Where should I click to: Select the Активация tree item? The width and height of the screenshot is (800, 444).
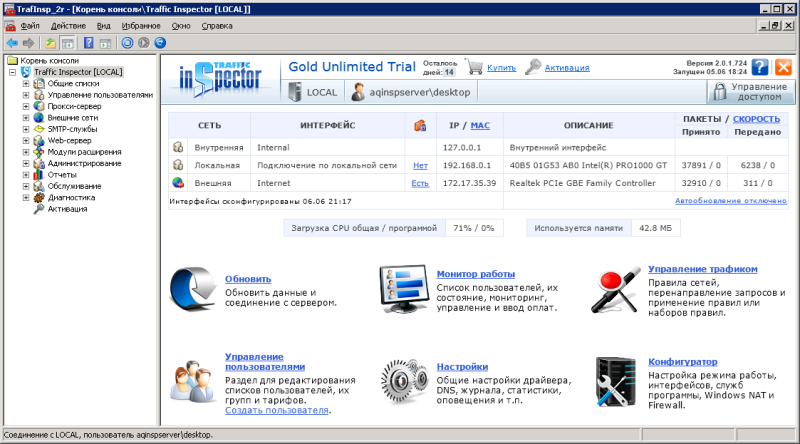(67, 209)
